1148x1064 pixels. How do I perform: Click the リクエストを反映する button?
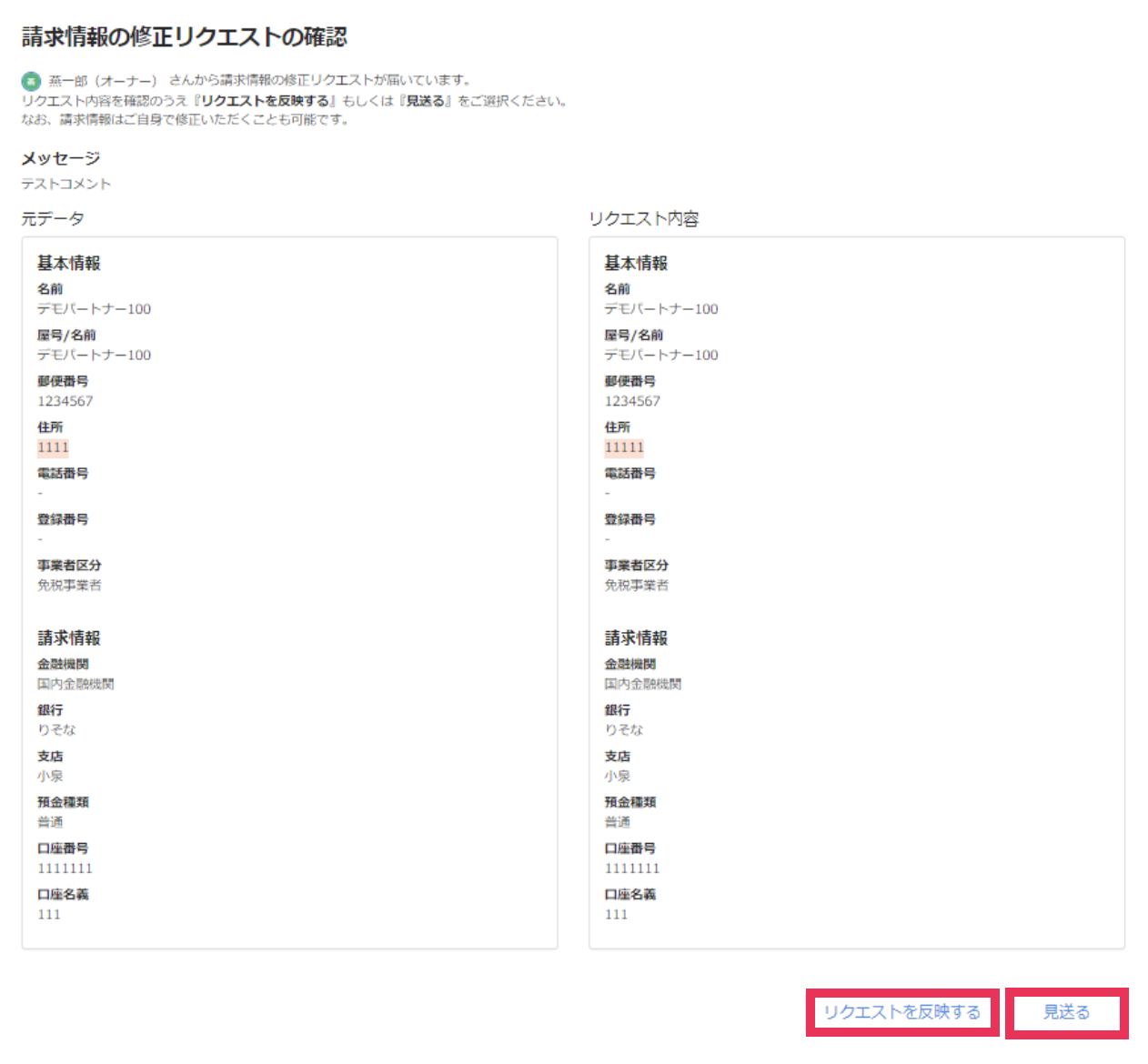pos(902,1012)
